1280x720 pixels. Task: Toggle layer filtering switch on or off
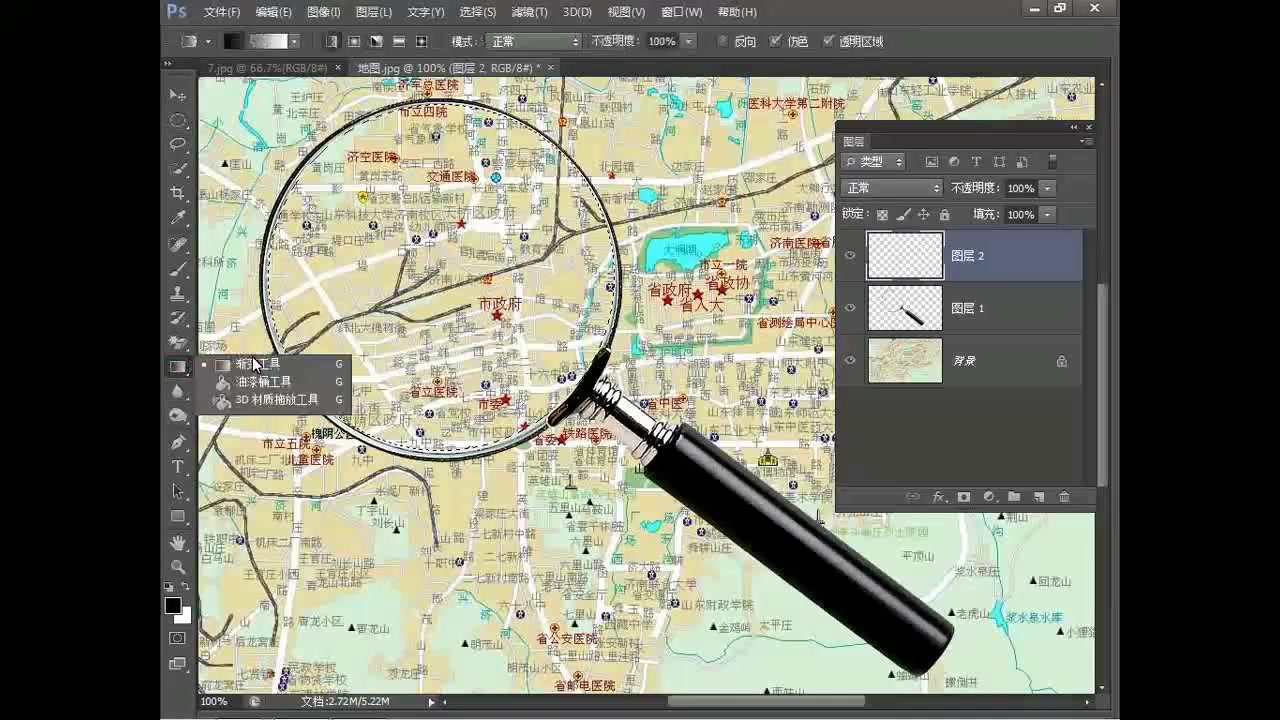(x=1052, y=161)
